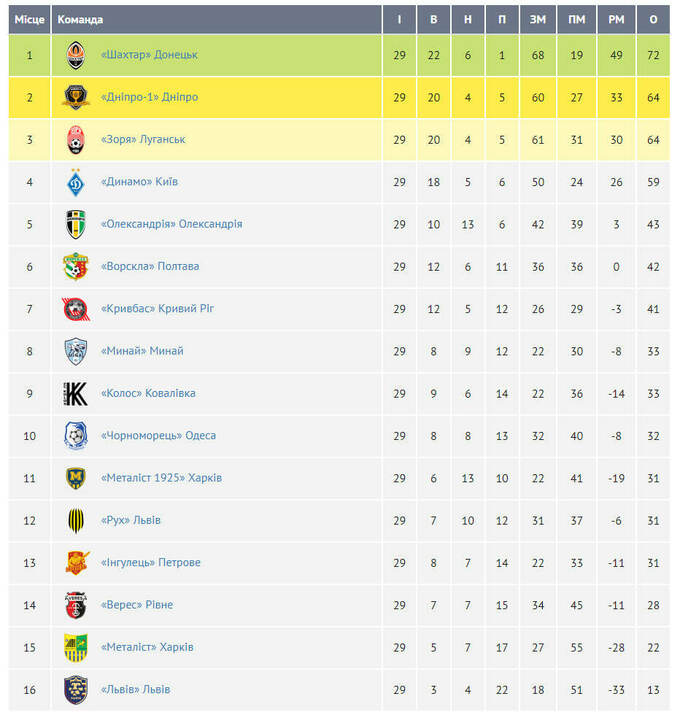Image resolution: width=680 pixels, height=715 pixels.
Task: Click the Місце column header
Action: point(29,20)
